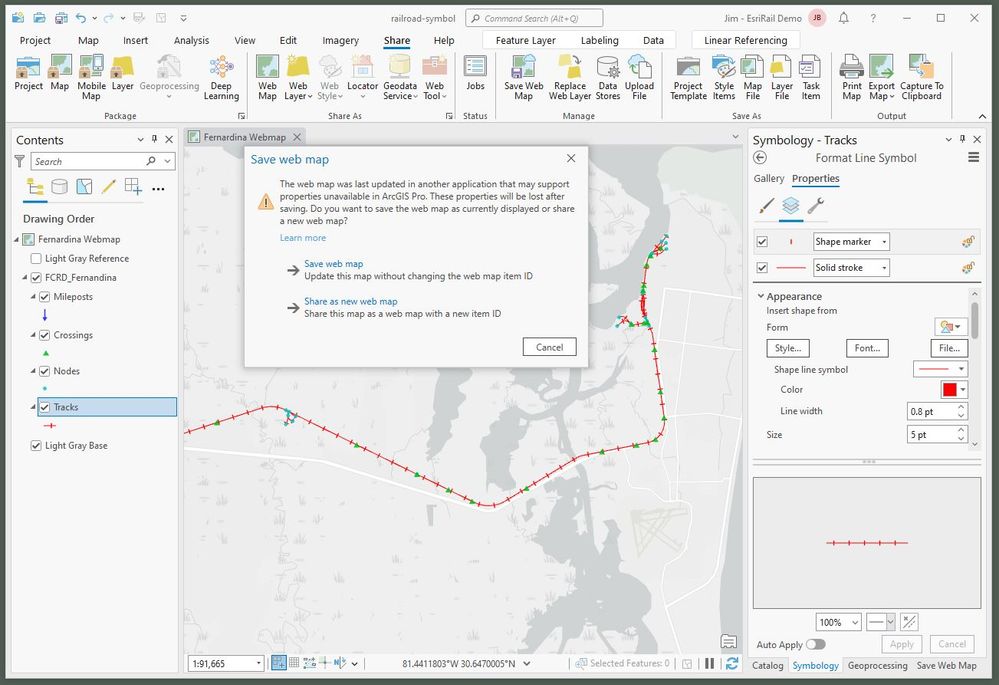Image resolution: width=999 pixels, height=685 pixels.
Task: Open Style Items save tool
Action: (724, 77)
